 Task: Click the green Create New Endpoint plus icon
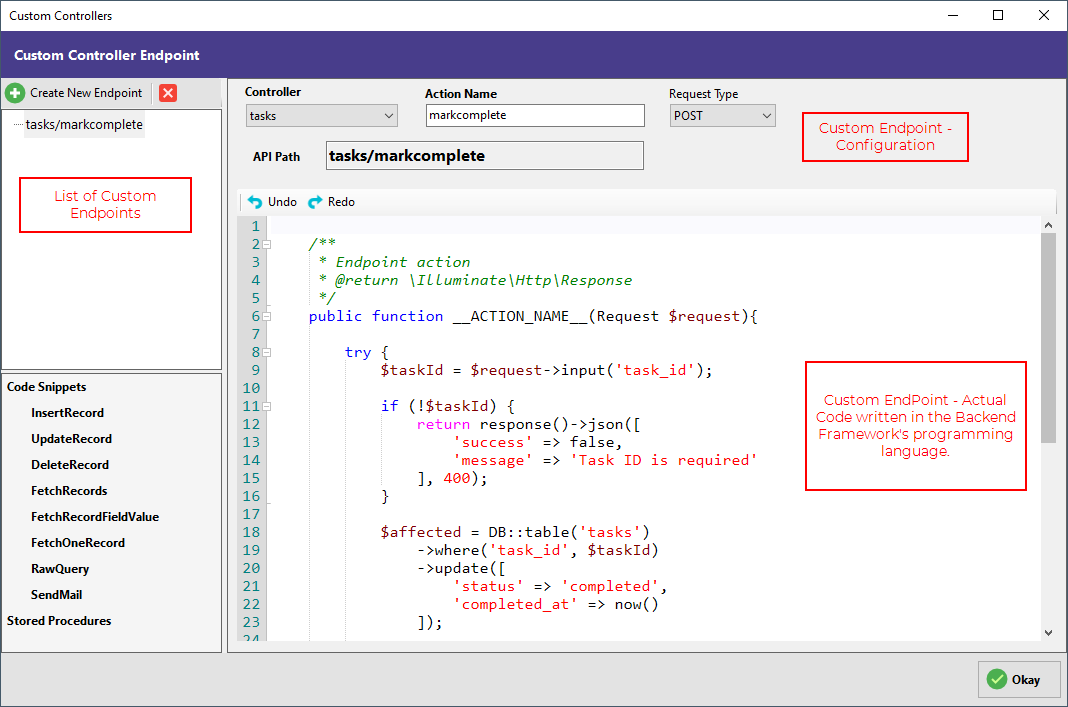pos(16,92)
